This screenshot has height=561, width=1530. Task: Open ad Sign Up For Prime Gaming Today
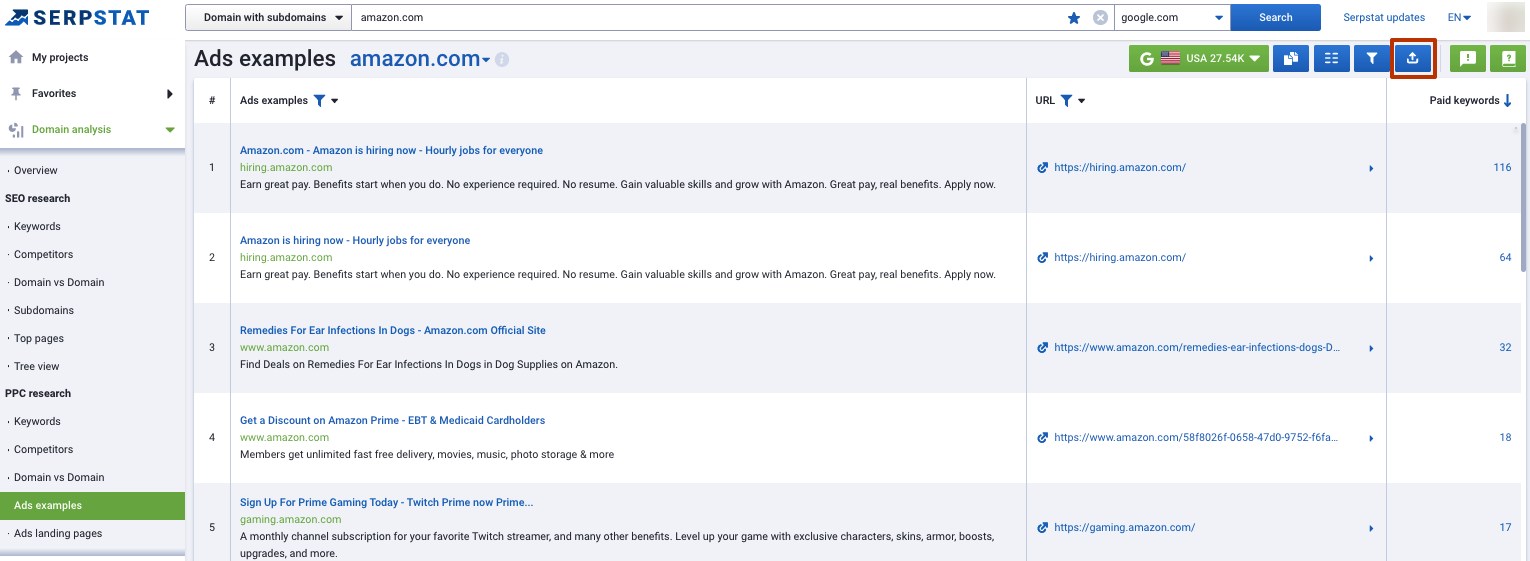[x=386, y=502]
